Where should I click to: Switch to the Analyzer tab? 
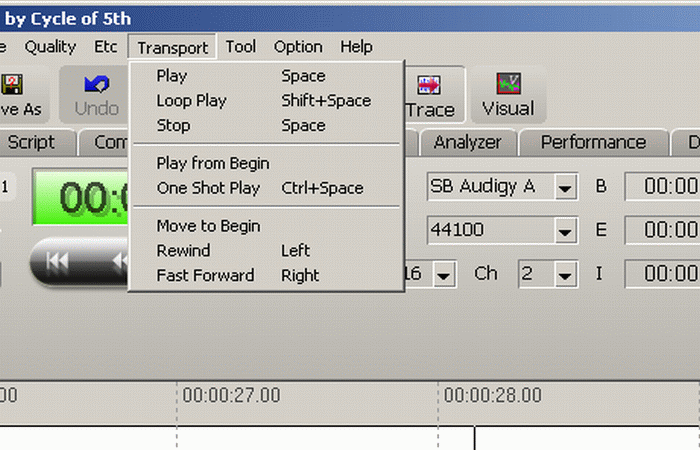467,143
